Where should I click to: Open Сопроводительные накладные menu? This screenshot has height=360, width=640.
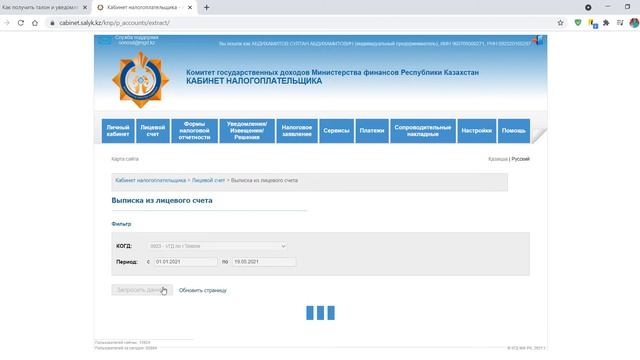click(423, 131)
